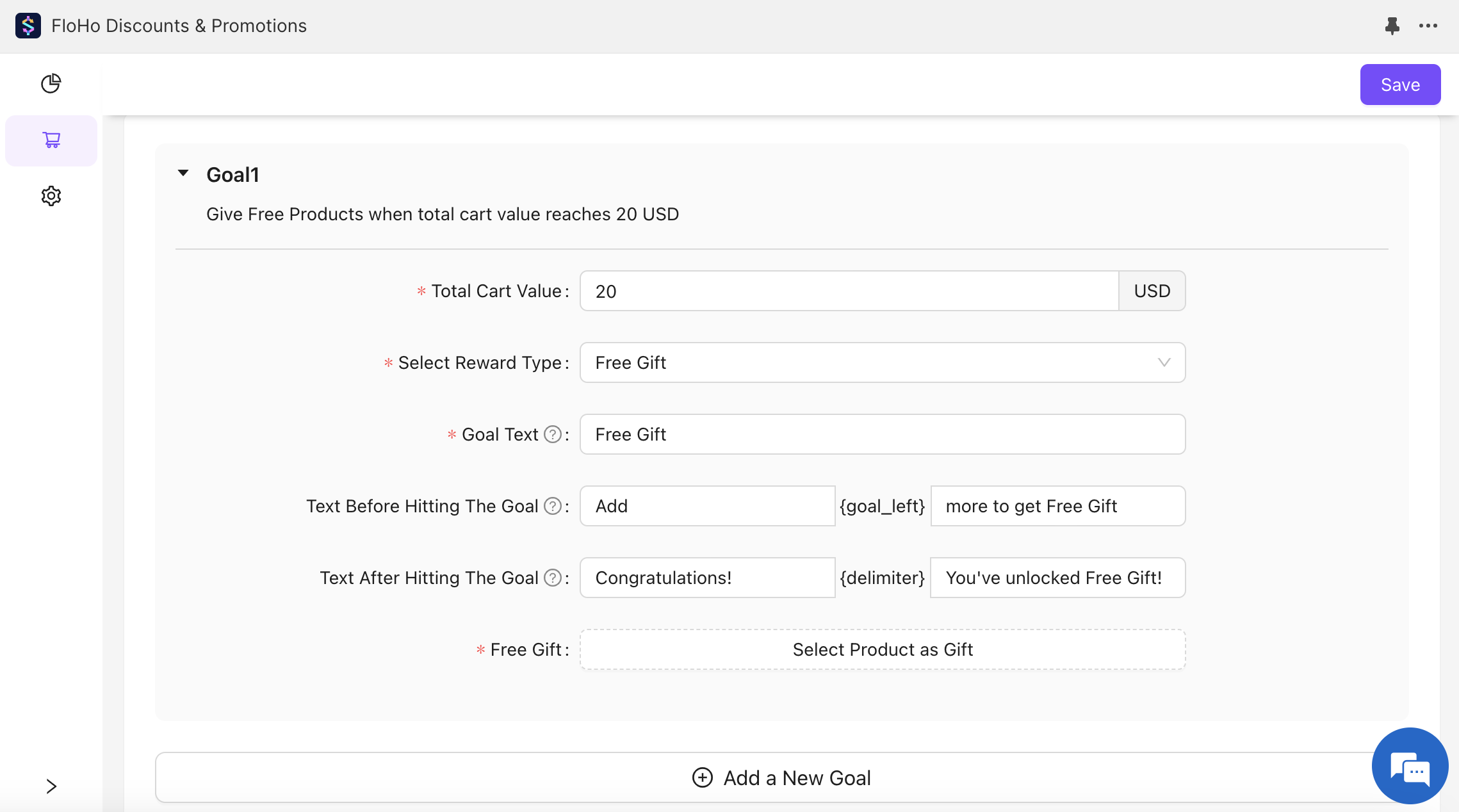Open the cart goals sidebar icon
This screenshot has height=812, width=1459.
pos(51,140)
